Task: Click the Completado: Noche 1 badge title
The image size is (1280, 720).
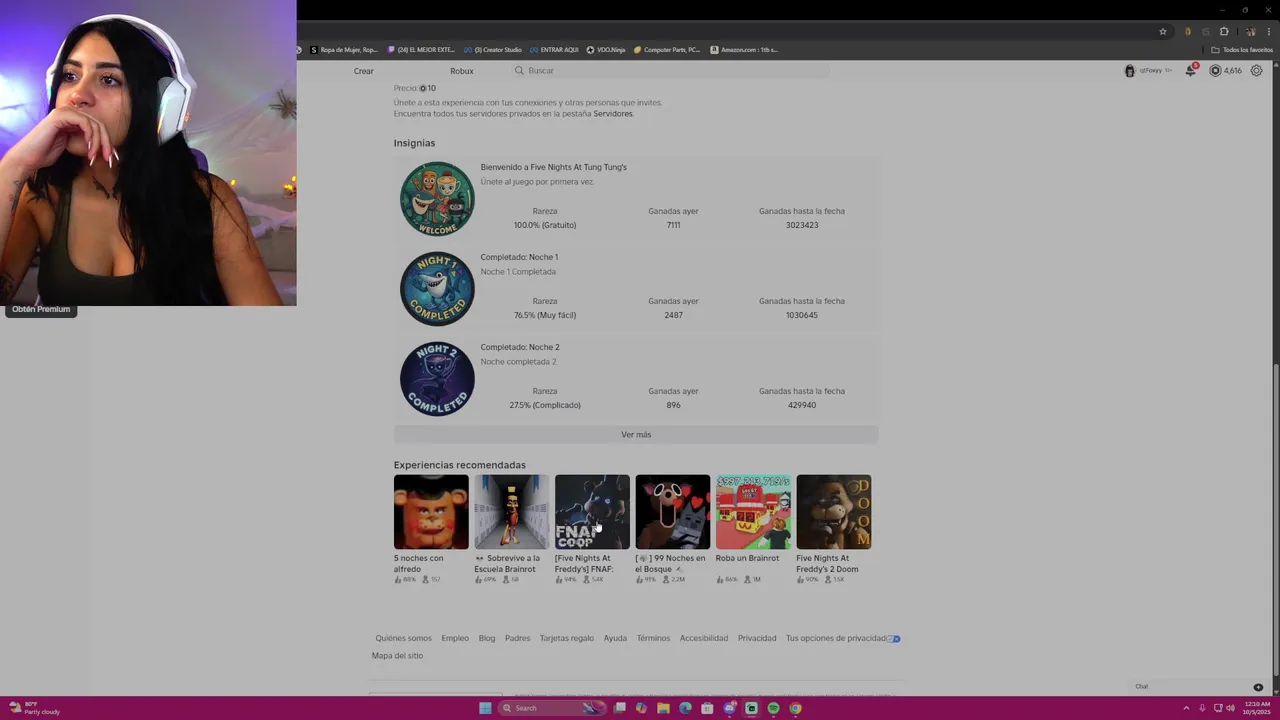Action: (519, 257)
